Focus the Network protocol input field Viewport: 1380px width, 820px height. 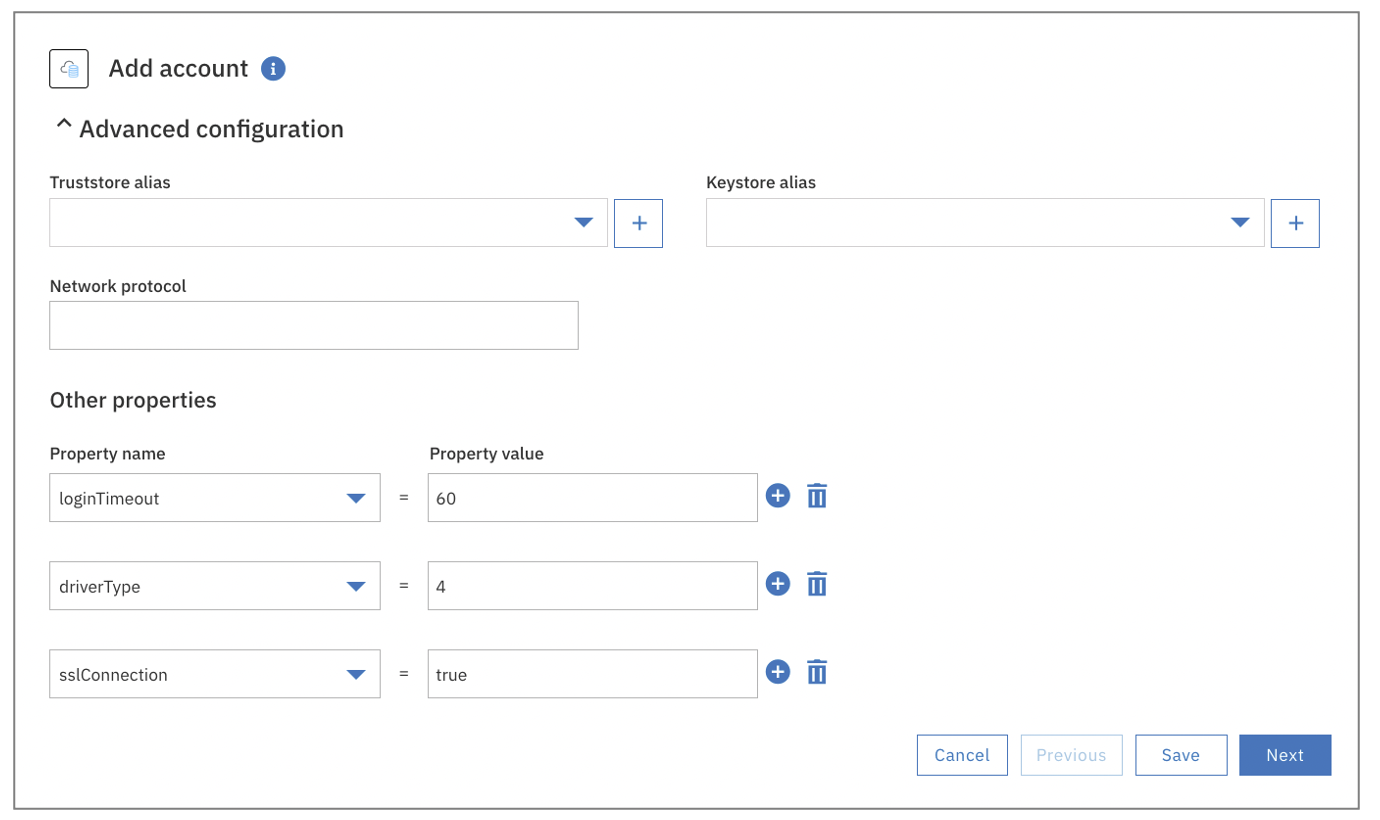point(314,326)
